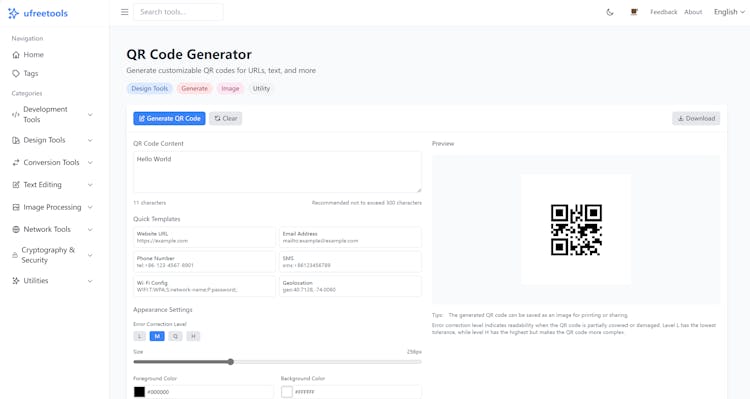Image resolution: width=750 pixels, height=399 pixels.
Task: Click the Text Editing pencil icon
Action: (x=16, y=185)
